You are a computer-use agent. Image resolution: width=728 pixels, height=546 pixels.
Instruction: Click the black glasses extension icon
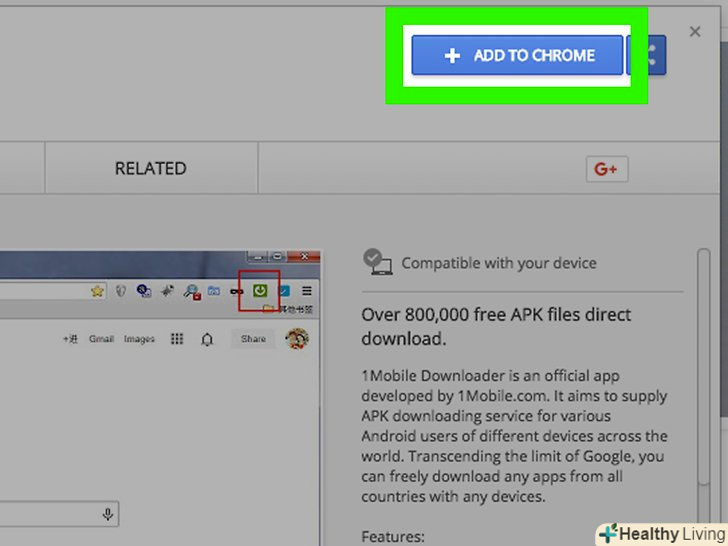236,292
